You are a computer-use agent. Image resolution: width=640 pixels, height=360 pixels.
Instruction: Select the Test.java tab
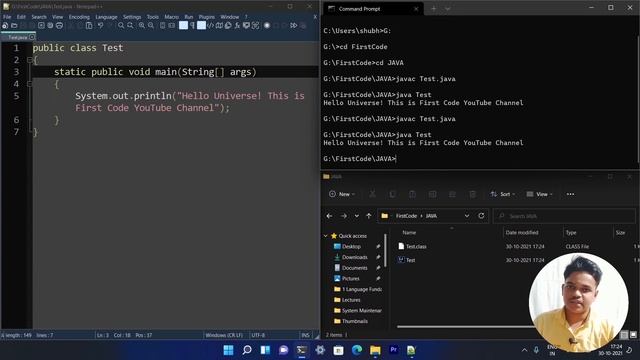pyautogui.click(x=18, y=37)
